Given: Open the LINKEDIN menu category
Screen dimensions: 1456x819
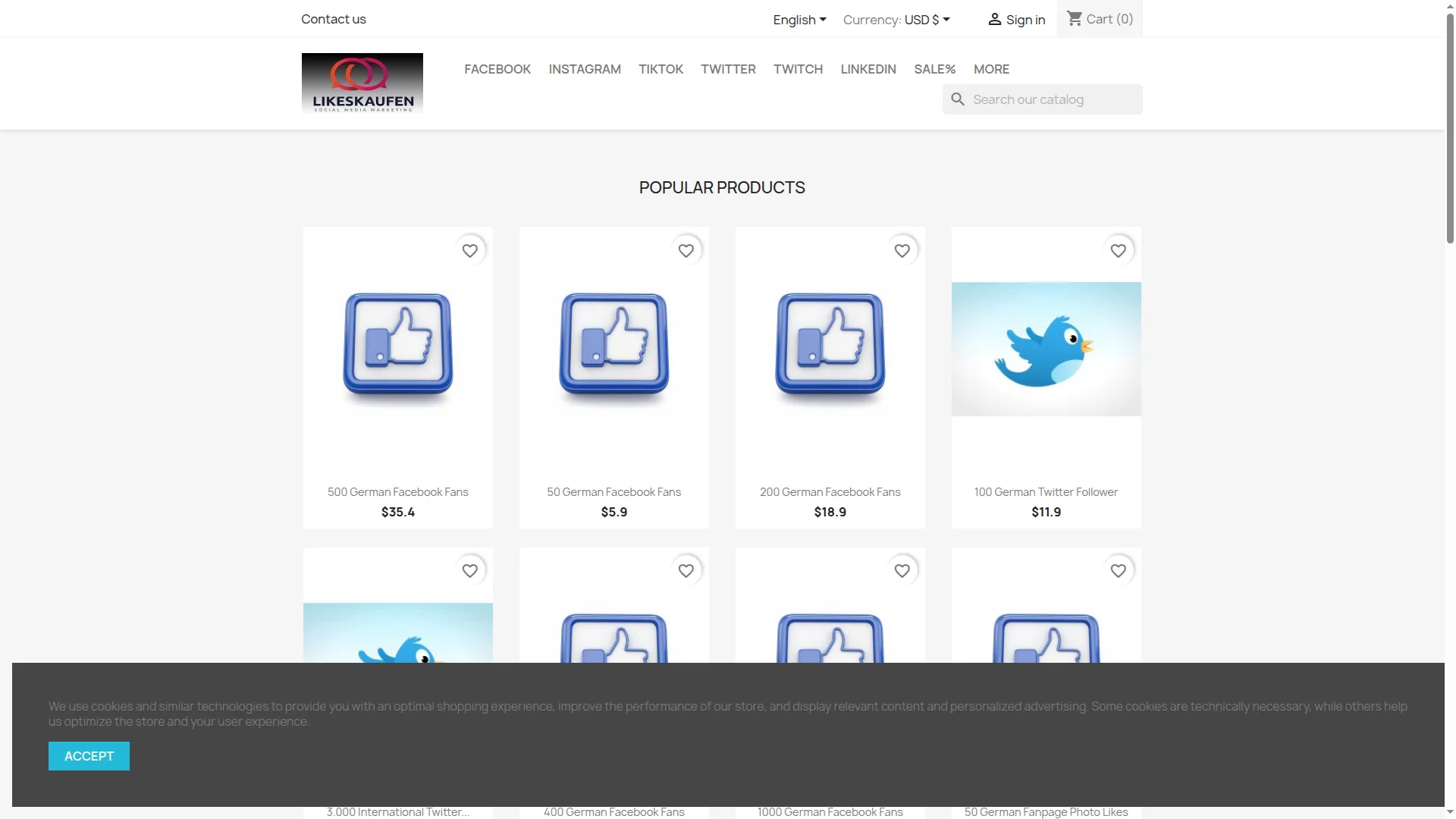Looking at the screenshot, I should (868, 69).
